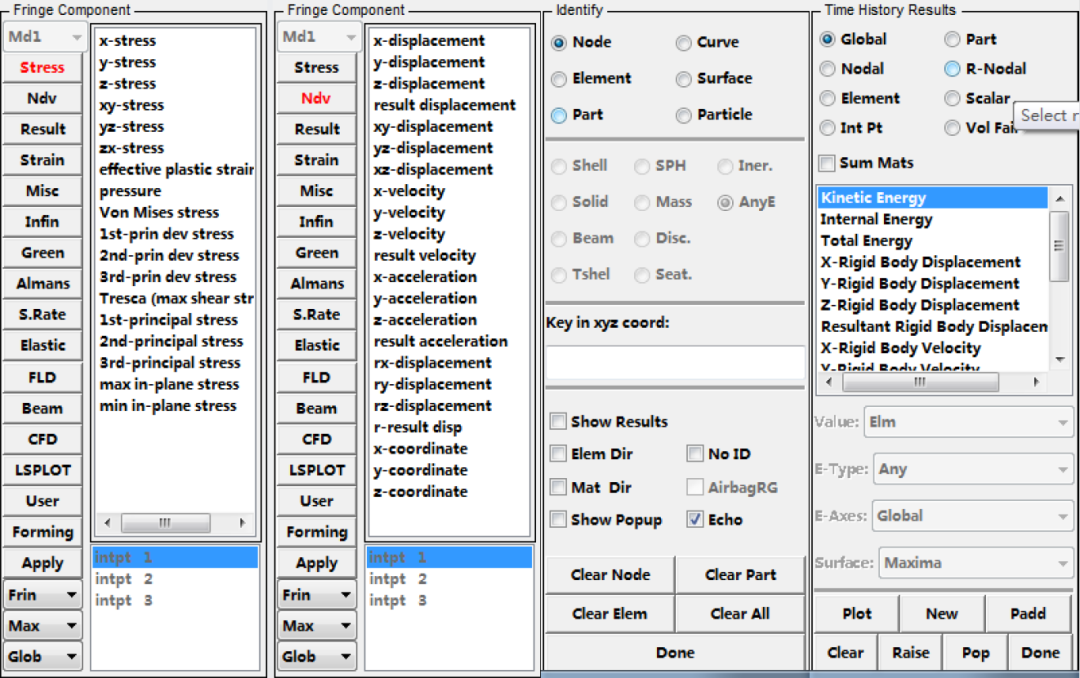Click the Clear All button

point(740,613)
